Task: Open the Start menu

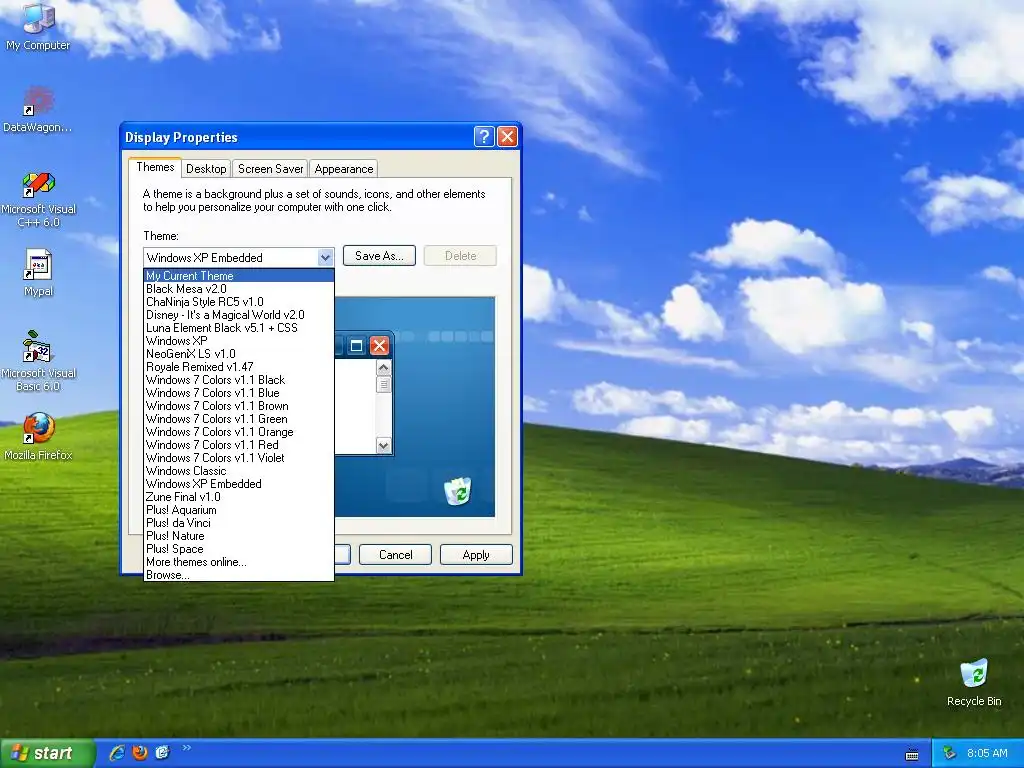Action: [46, 753]
